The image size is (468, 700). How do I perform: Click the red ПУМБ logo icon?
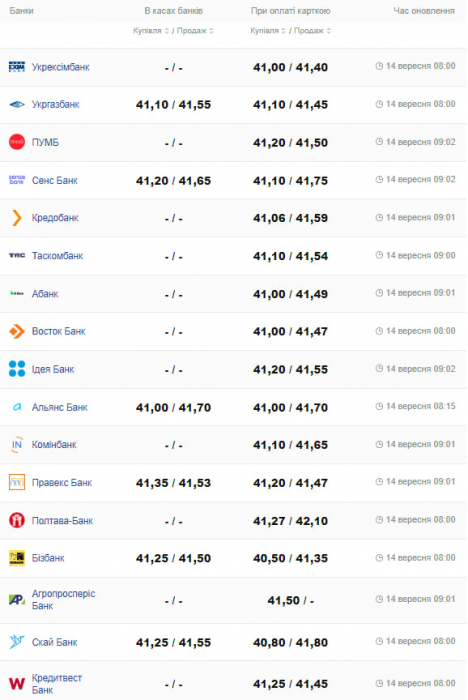[x=17, y=142]
